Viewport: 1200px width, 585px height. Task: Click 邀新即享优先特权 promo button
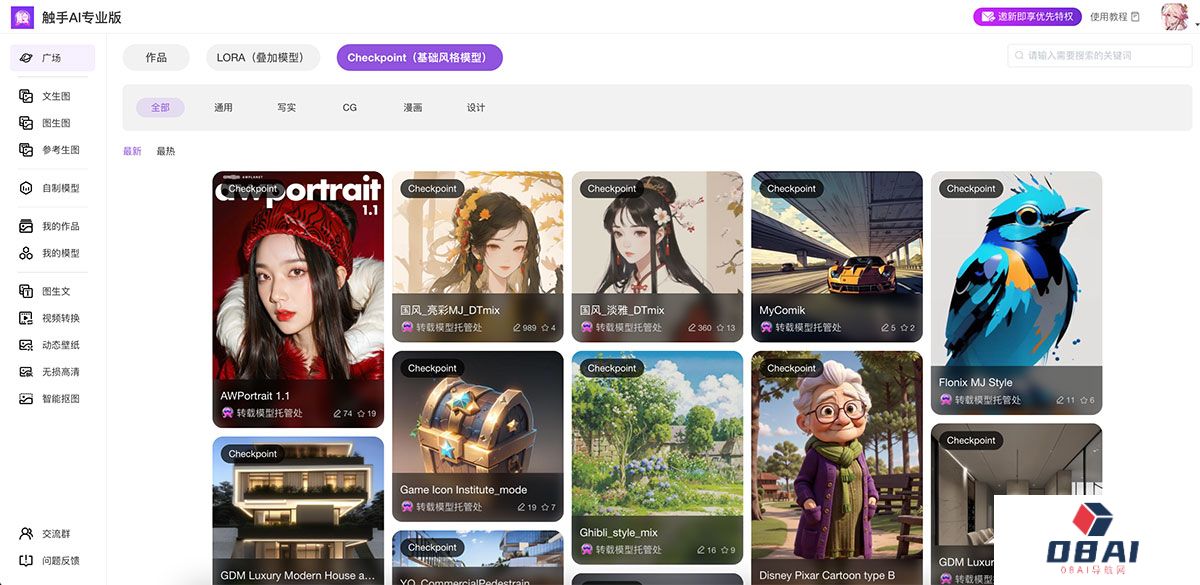click(1027, 16)
